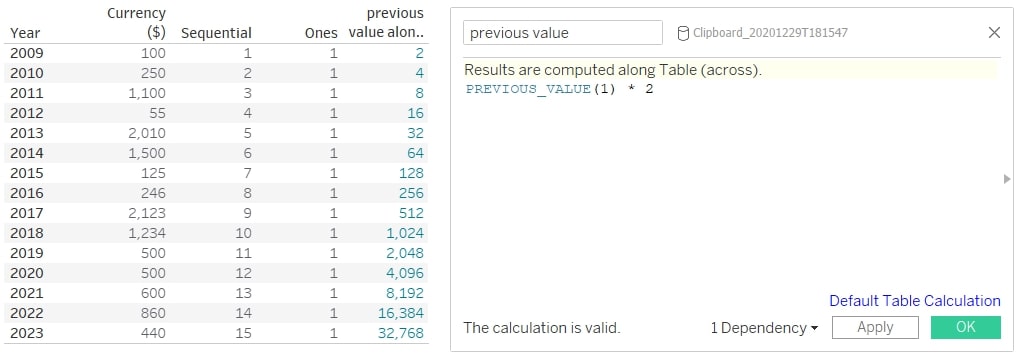Viewport: 1023px width, 361px height.
Task: Confirm the calculation with OK
Action: [x=966, y=328]
